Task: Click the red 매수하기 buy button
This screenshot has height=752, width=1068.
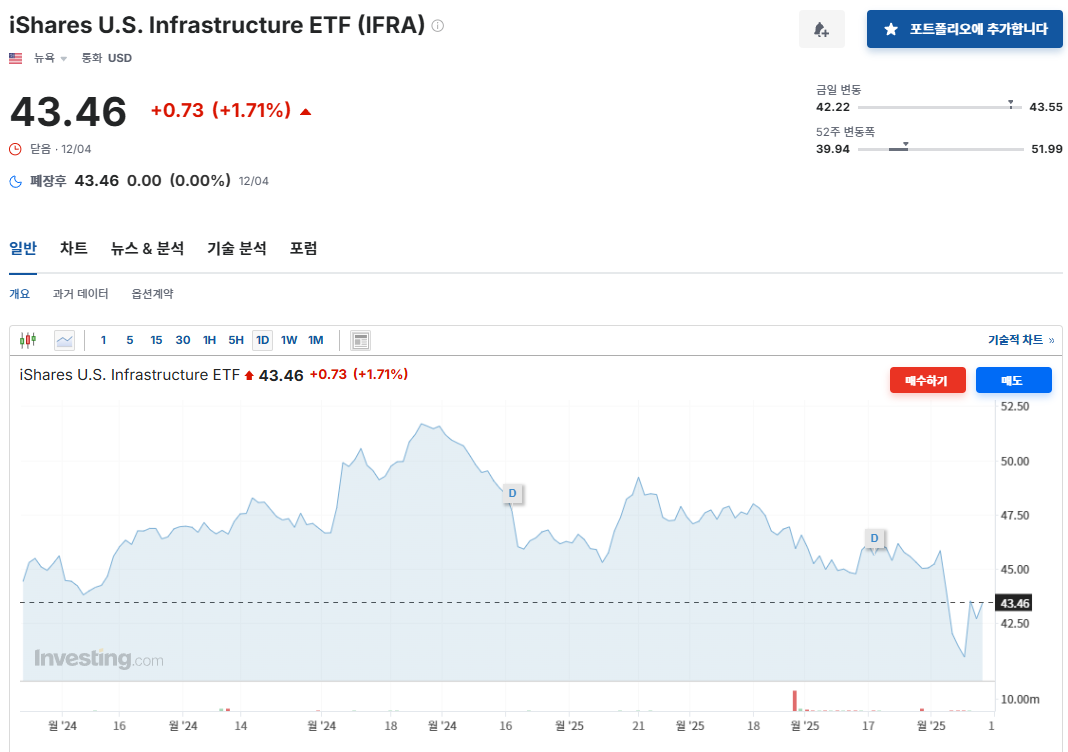Action: pos(927,380)
